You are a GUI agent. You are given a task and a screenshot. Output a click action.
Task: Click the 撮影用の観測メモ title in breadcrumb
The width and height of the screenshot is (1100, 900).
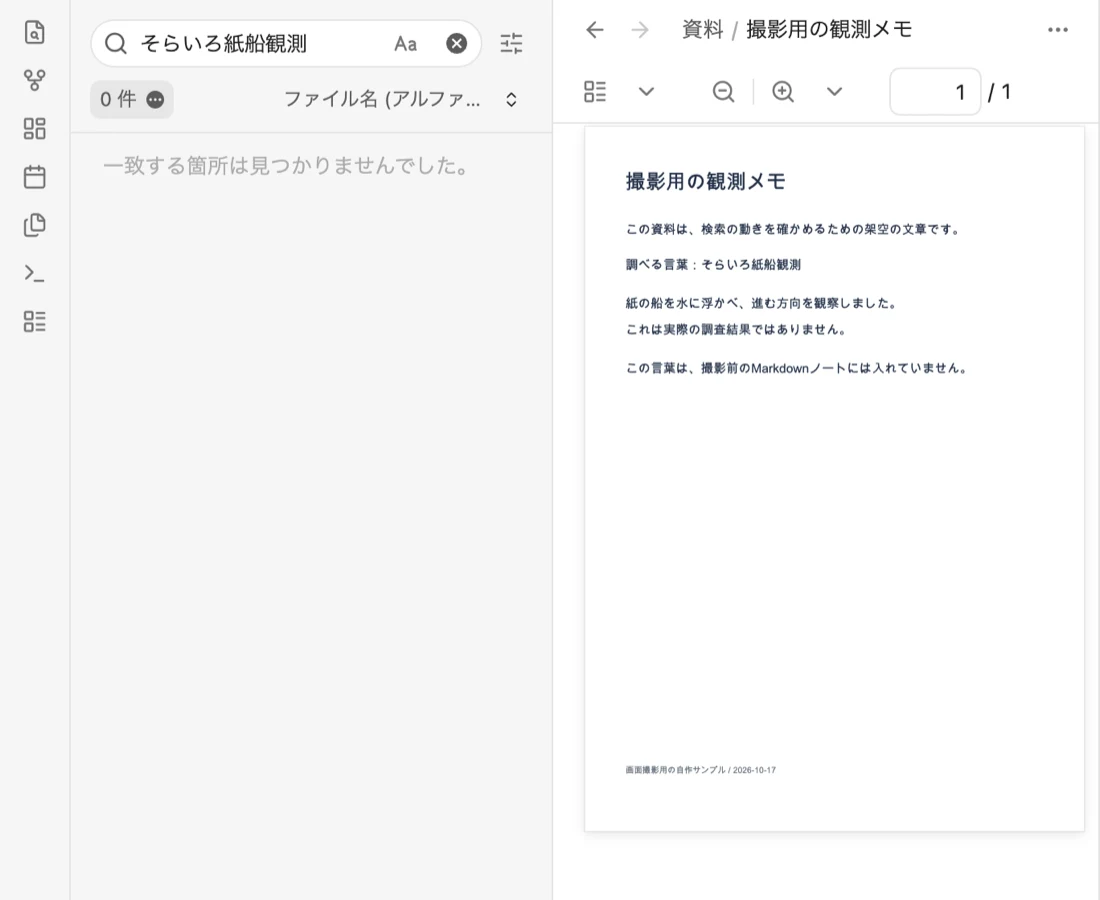(829, 29)
